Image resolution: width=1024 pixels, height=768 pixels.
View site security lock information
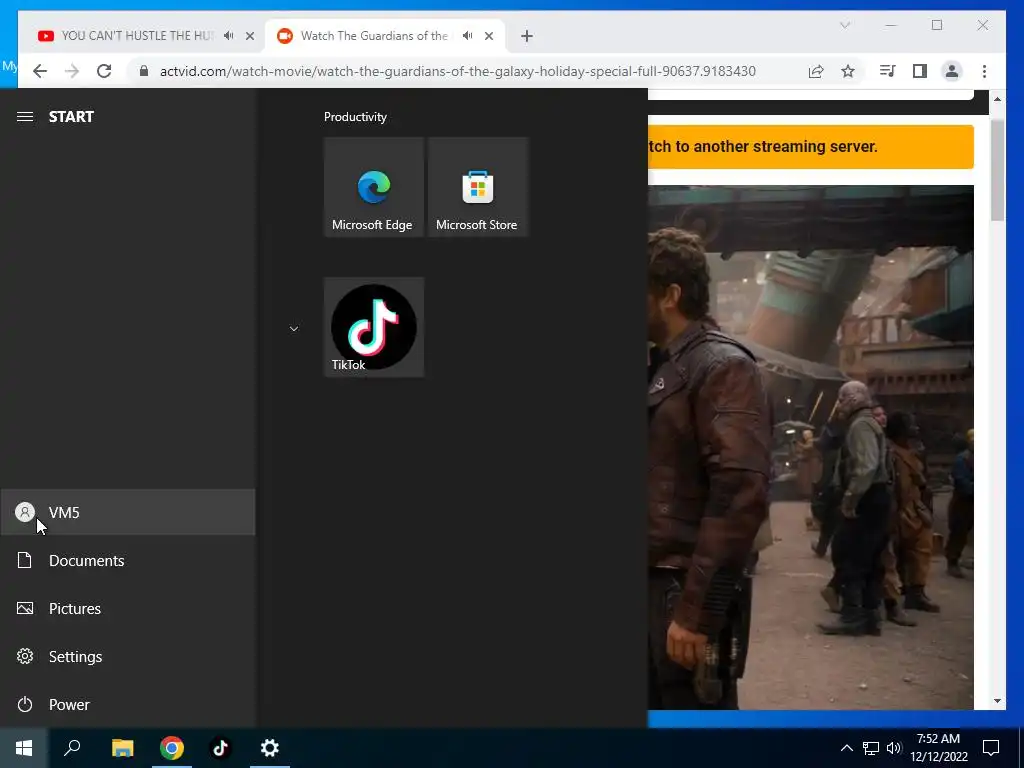pos(144,71)
